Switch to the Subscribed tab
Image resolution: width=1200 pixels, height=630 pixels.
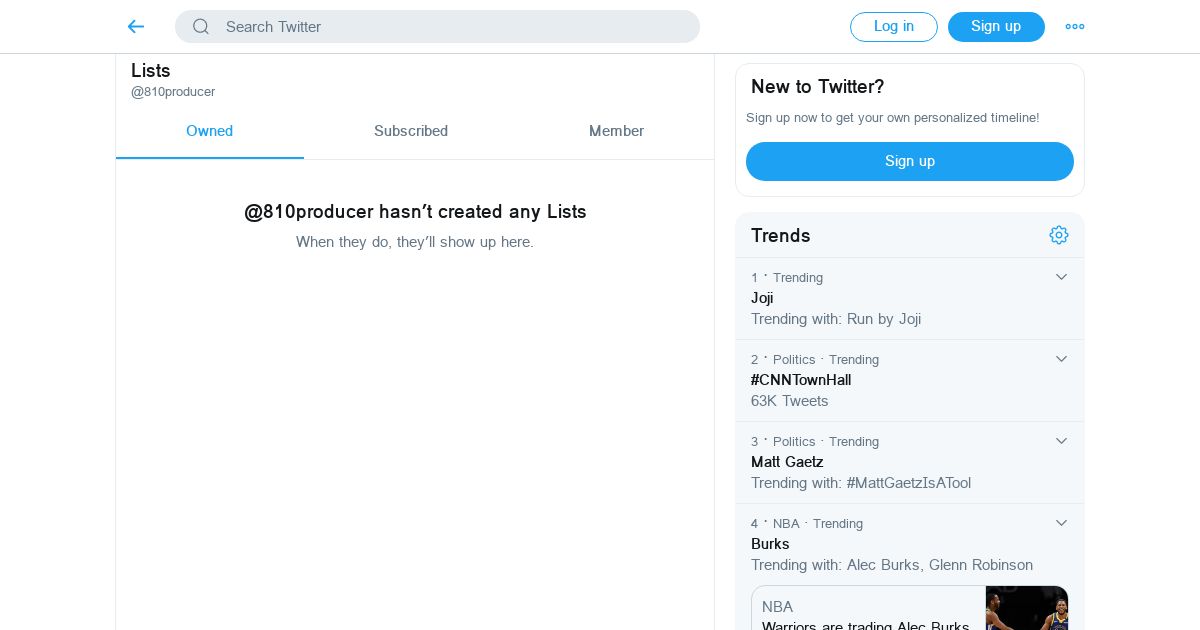click(410, 131)
